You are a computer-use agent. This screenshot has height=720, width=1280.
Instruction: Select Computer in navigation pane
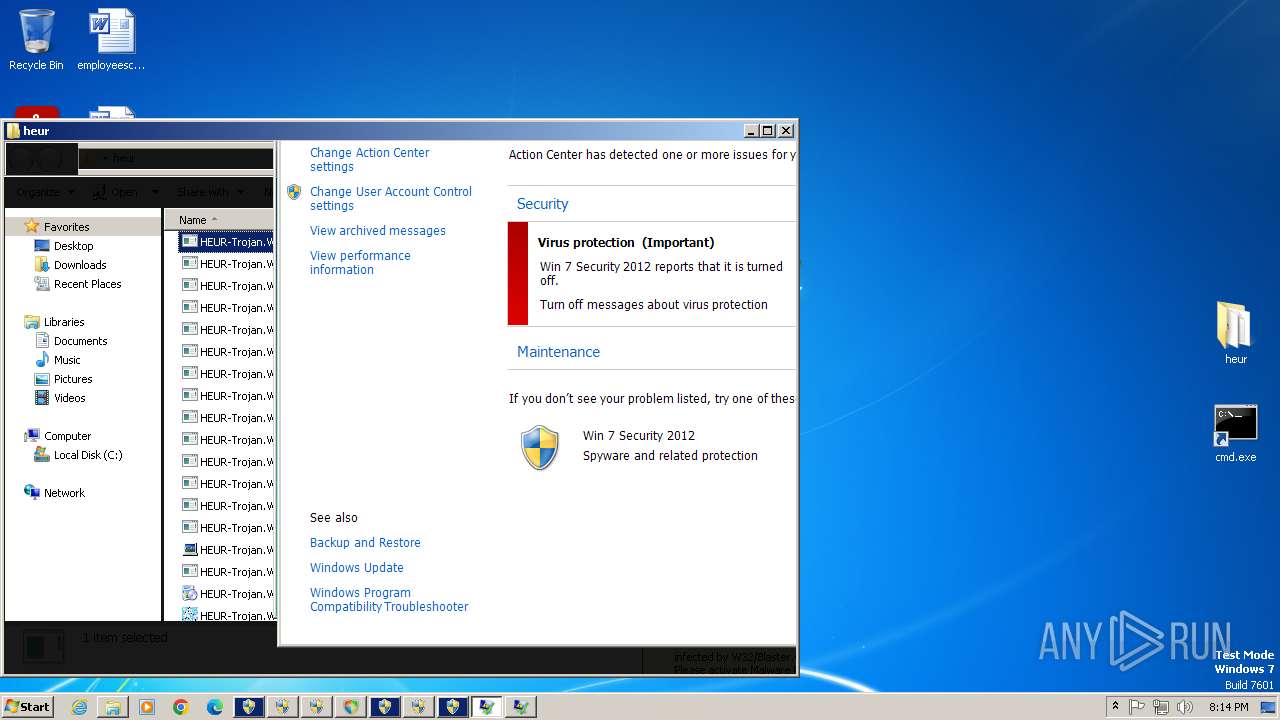point(67,436)
